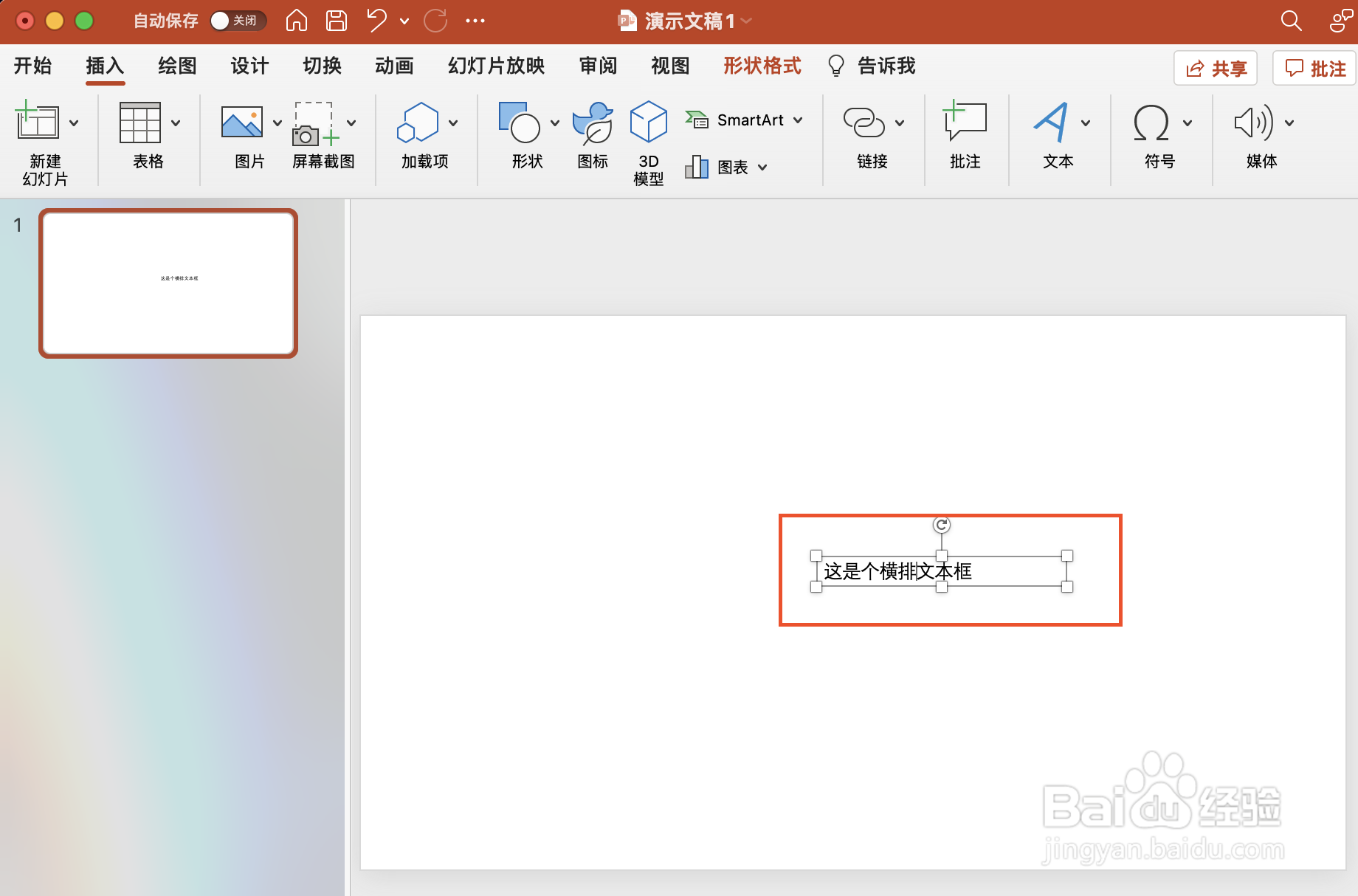Open the 幻灯片放映 tab

click(496, 66)
